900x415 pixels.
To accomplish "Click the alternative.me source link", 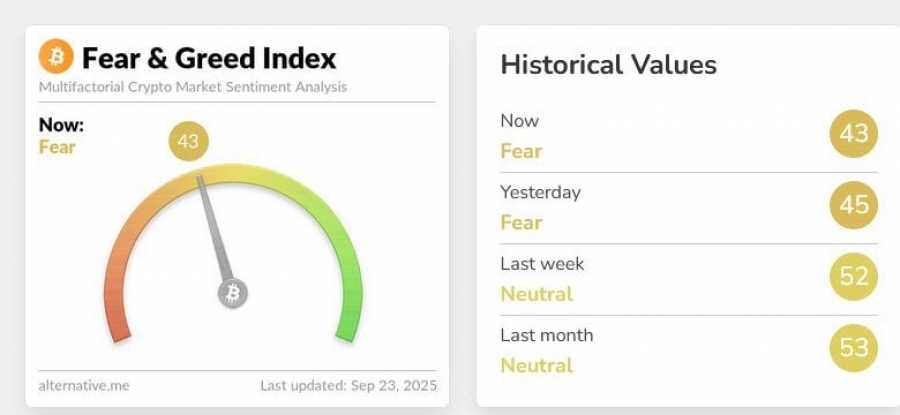I will [84, 385].
